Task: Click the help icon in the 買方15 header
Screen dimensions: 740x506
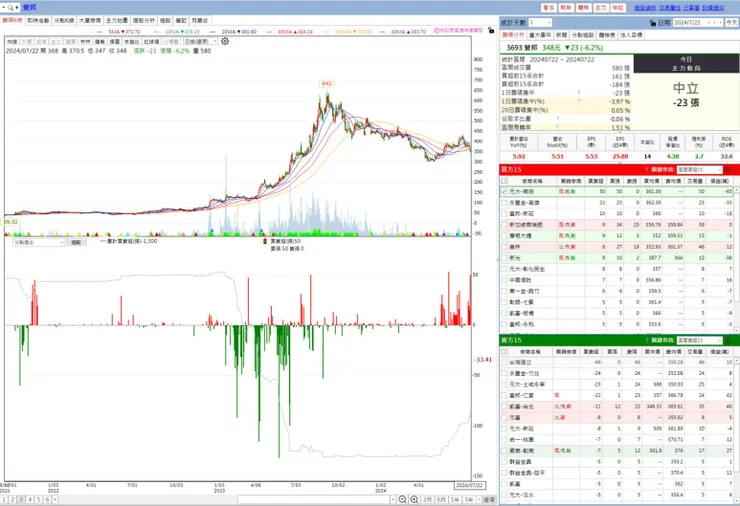Action: point(646,169)
